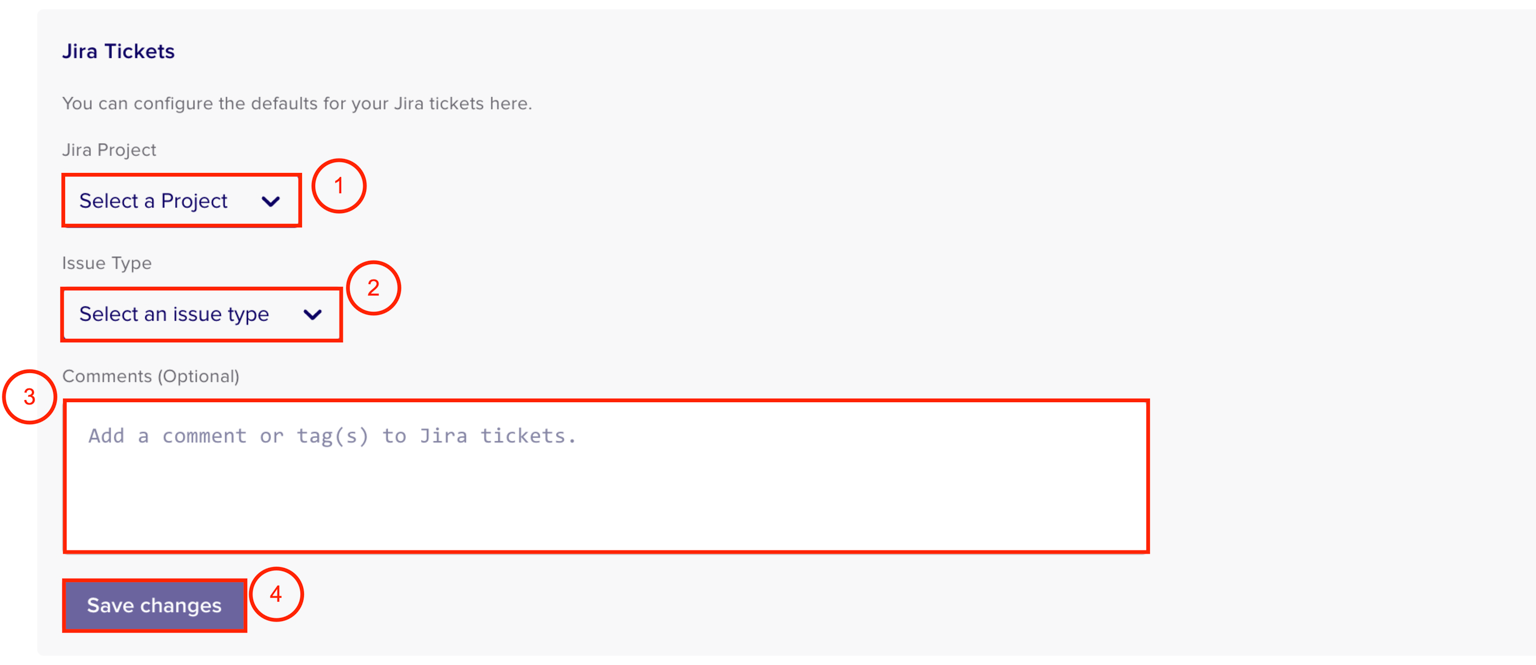Click the 'Add a comment or tag(s)' placeholder text
Screen dimensions: 1536x665
click(x=332, y=436)
